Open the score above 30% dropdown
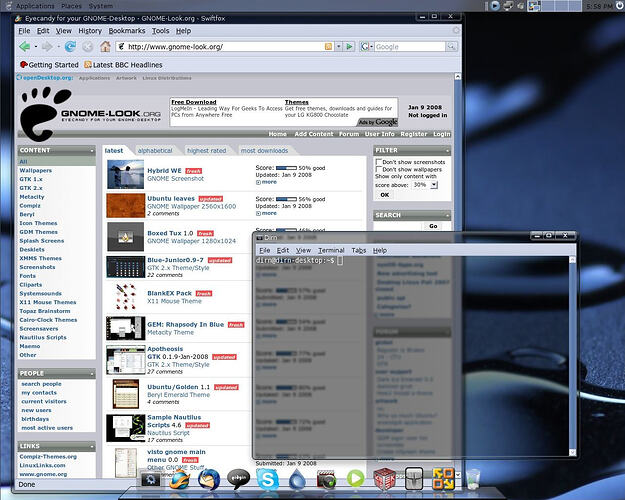Viewport: 625px width, 500px height. [425, 185]
